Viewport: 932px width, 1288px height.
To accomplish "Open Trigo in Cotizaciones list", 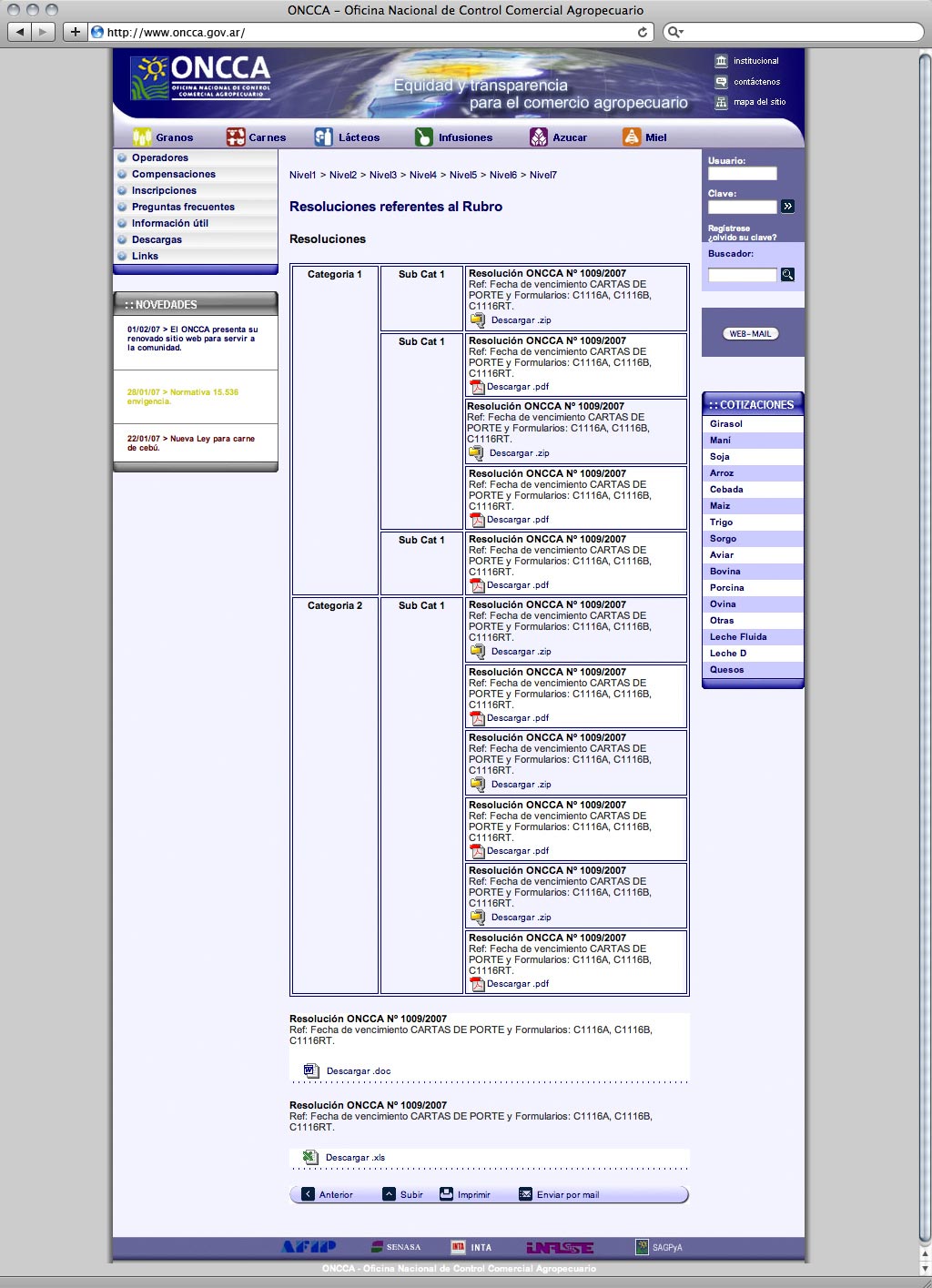I will (x=753, y=522).
